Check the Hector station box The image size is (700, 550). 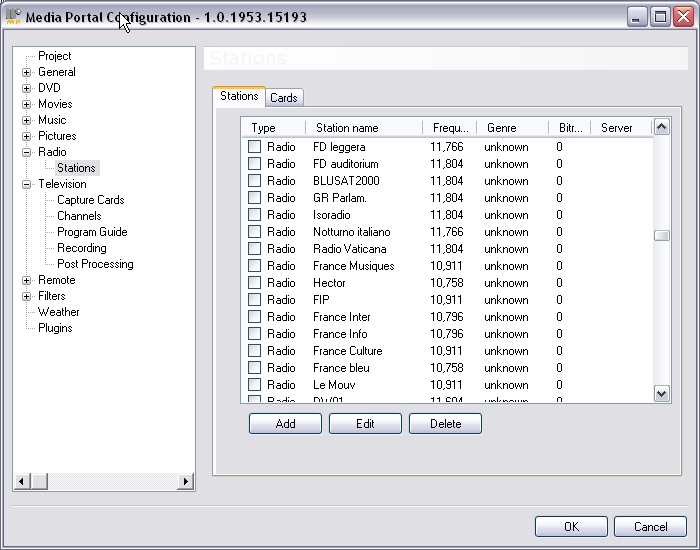tap(254, 282)
